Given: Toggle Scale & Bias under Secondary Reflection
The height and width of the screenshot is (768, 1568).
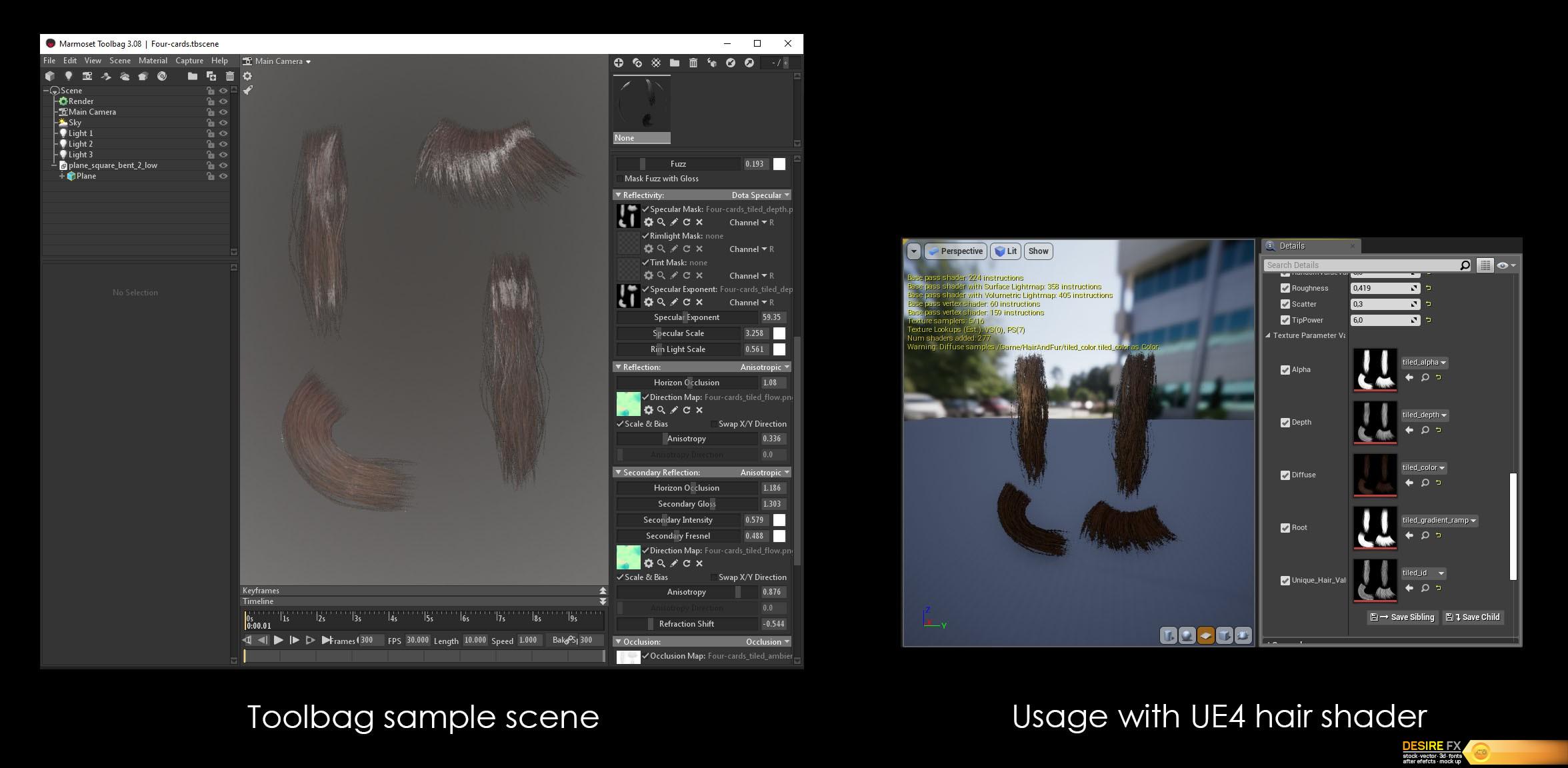Looking at the screenshot, I should tap(620, 577).
